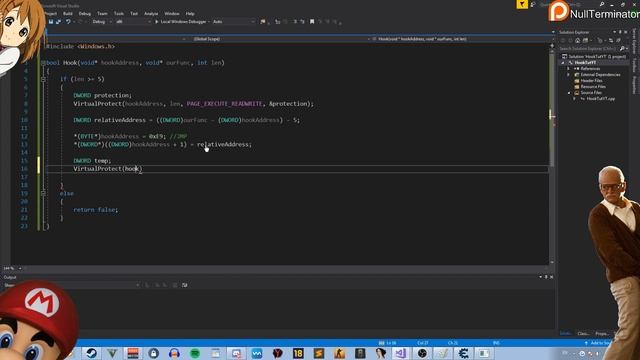Click on 'return false;' code line
Screen dimensions: 640x360
(x=96, y=209)
